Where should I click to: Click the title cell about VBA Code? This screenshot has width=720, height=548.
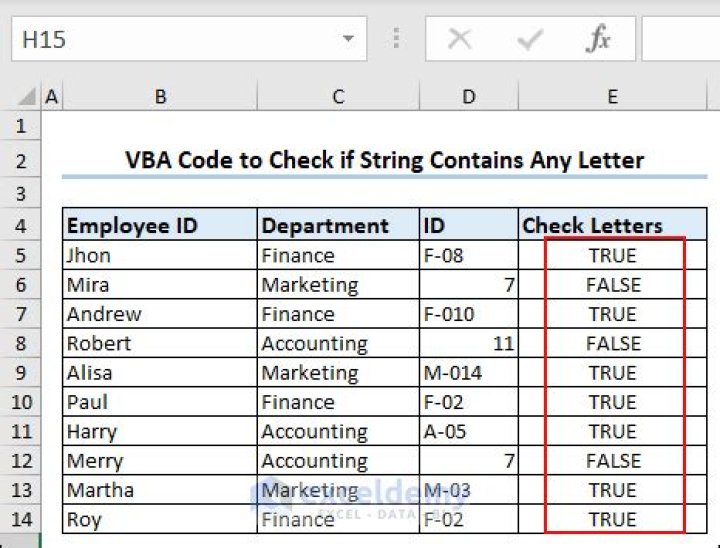coord(384,160)
